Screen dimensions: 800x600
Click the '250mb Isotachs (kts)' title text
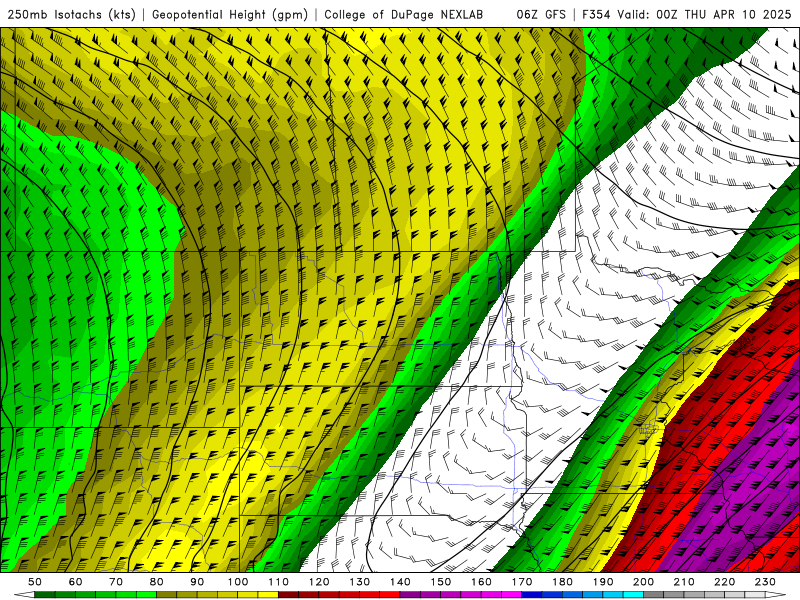[71, 15]
